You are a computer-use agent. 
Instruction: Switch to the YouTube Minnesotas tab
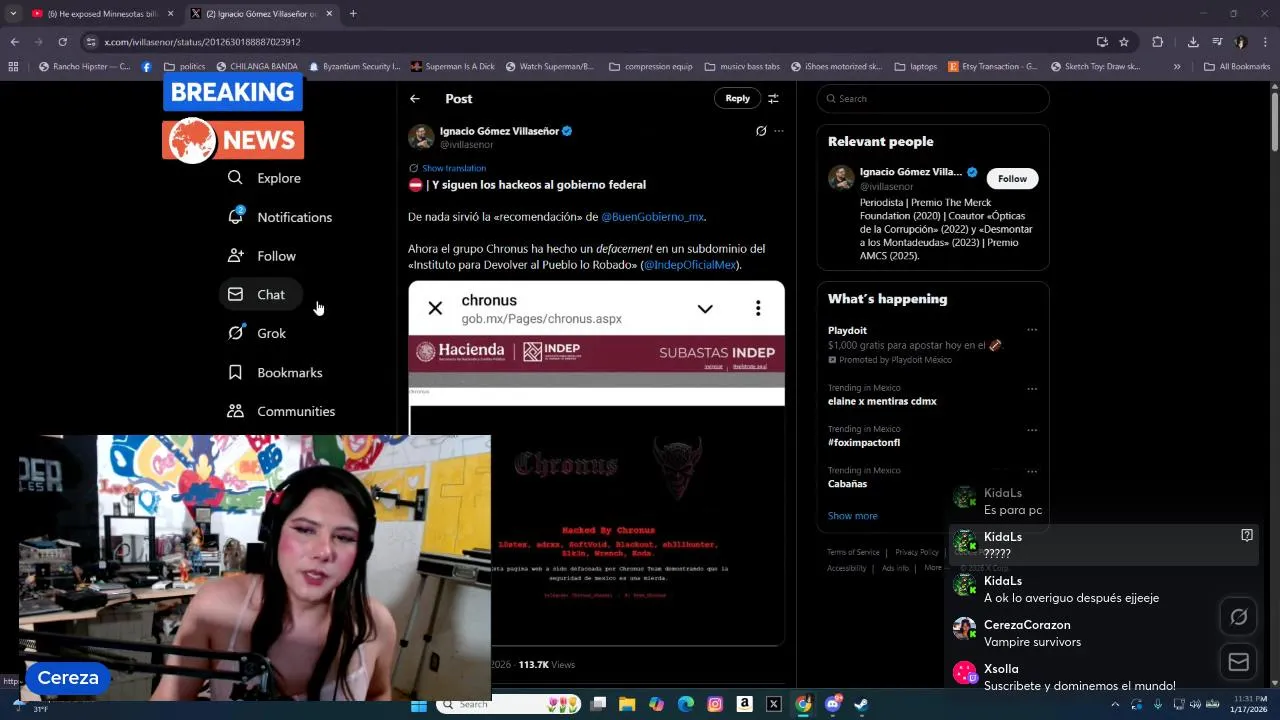click(x=101, y=14)
